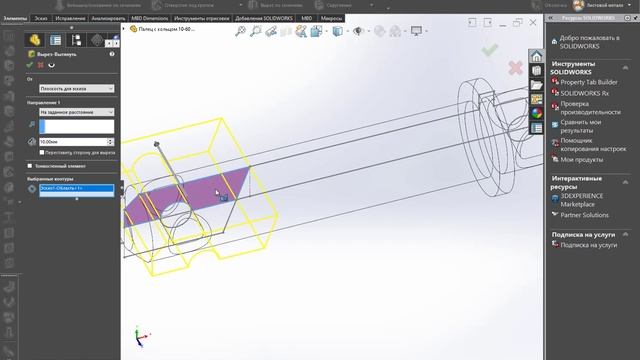The width and height of the screenshot is (640, 360).
Task: Open the Design Library task pane tab
Action: [x=536, y=70]
